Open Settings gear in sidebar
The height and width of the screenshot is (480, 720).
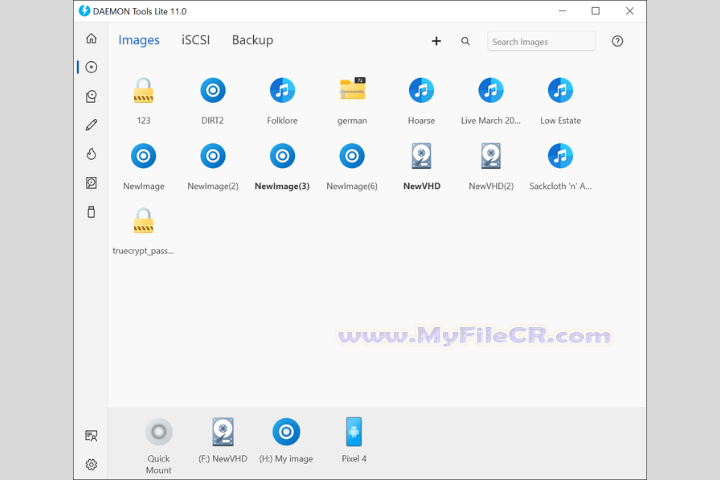point(91,464)
